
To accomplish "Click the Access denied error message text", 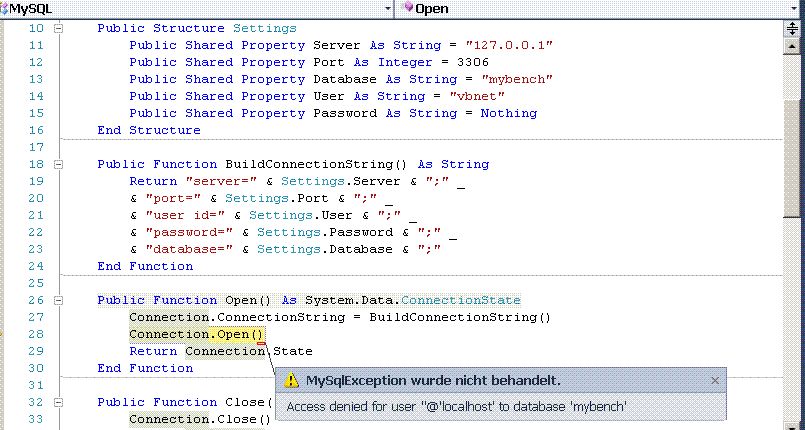I will [x=456, y=407].
